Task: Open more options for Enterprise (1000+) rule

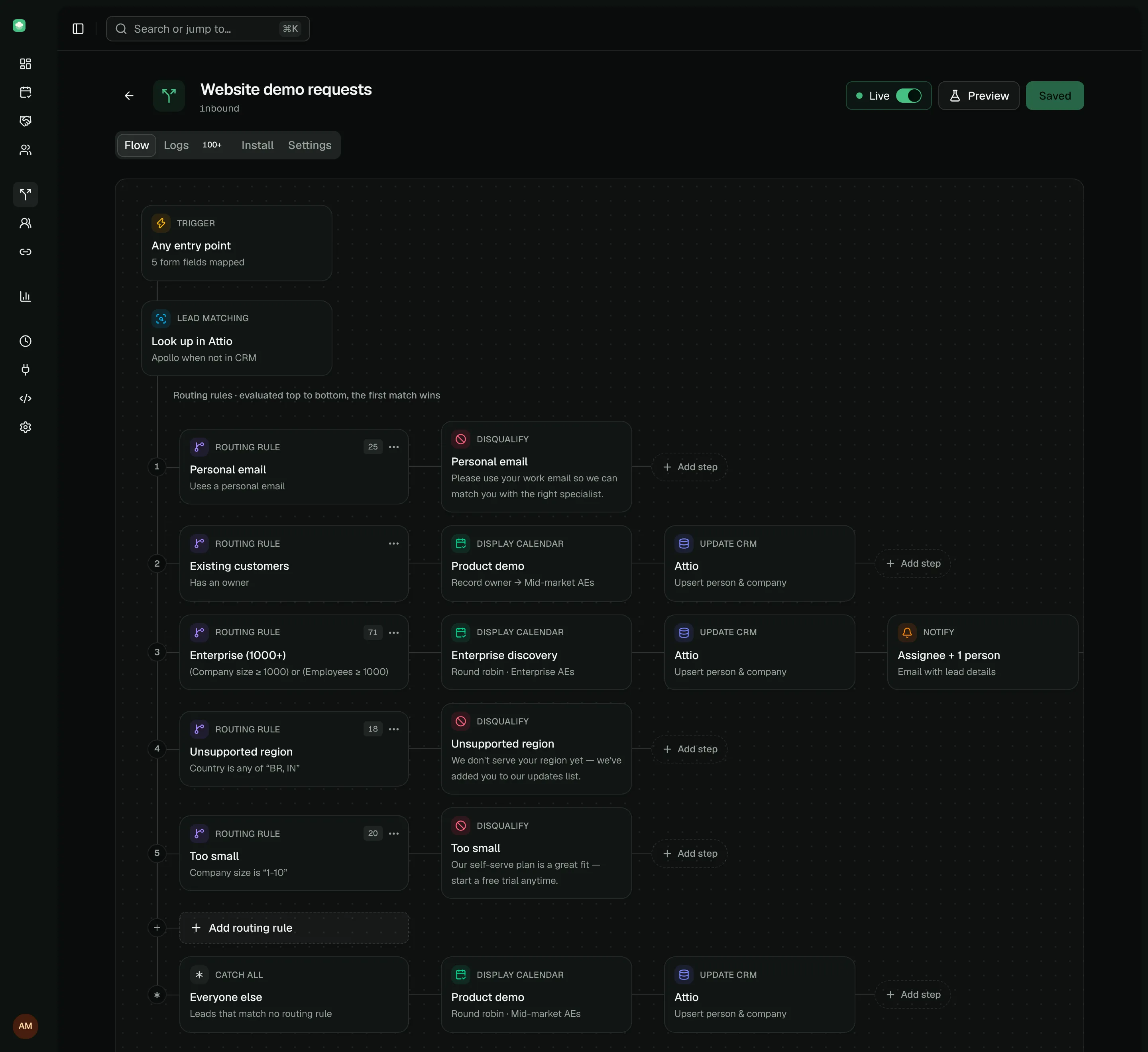Action: [393, 632]
